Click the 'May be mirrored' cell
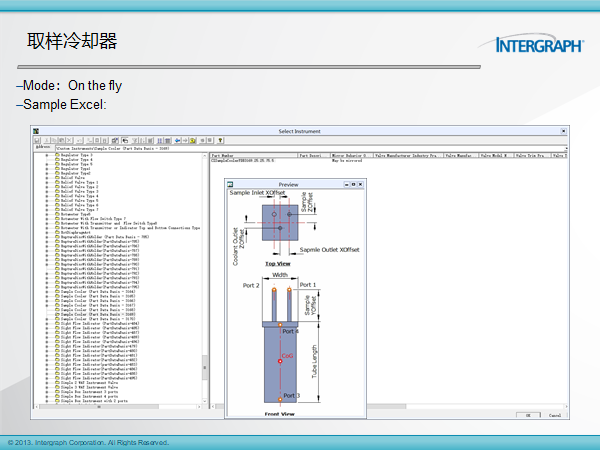The width and height of the screenshot is (600, 450). click(x=347, y=160)
